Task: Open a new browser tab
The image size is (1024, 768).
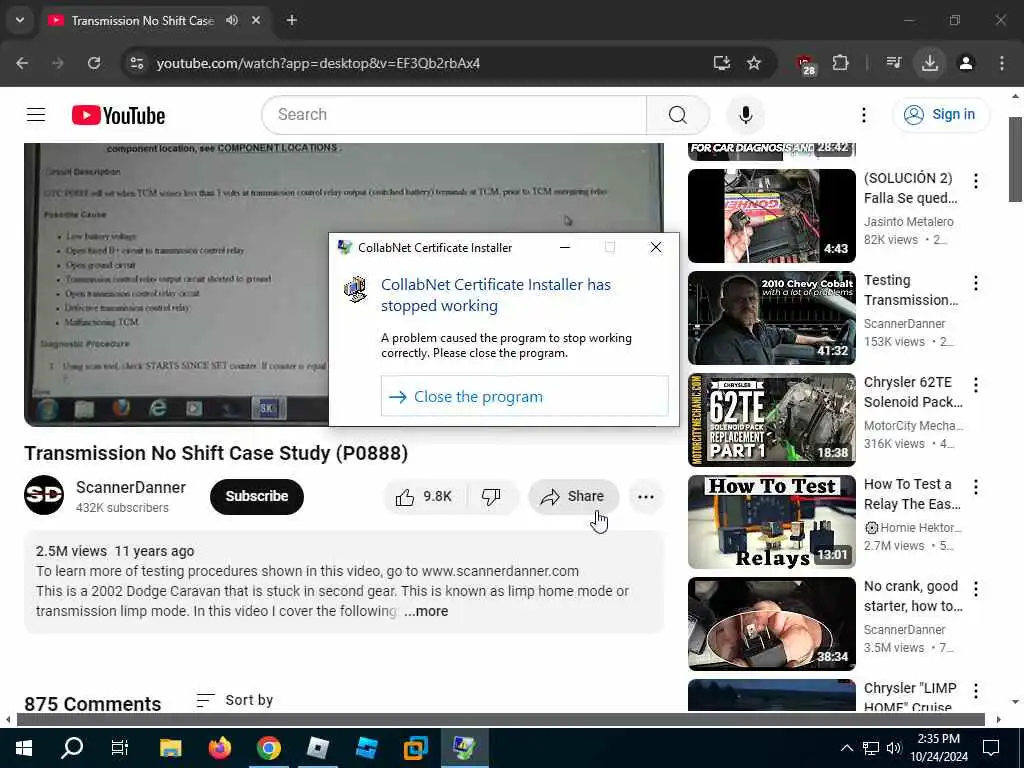Action: [x=292, y=20]
